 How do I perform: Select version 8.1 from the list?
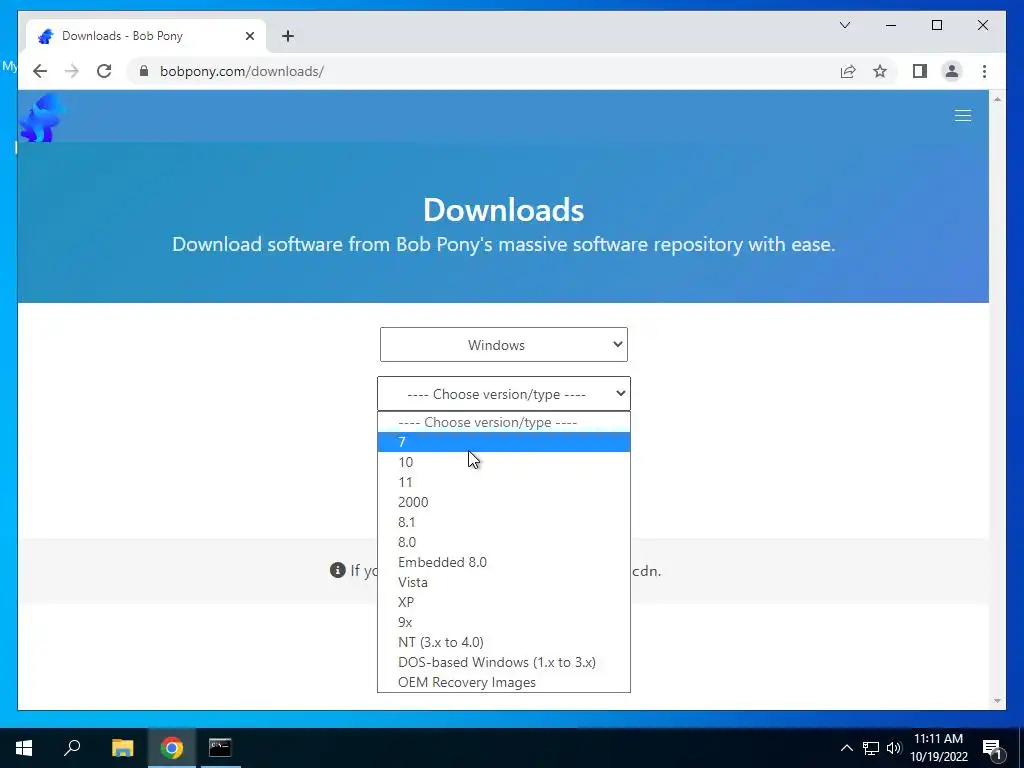pyautogui.click(x=504, y=522)
